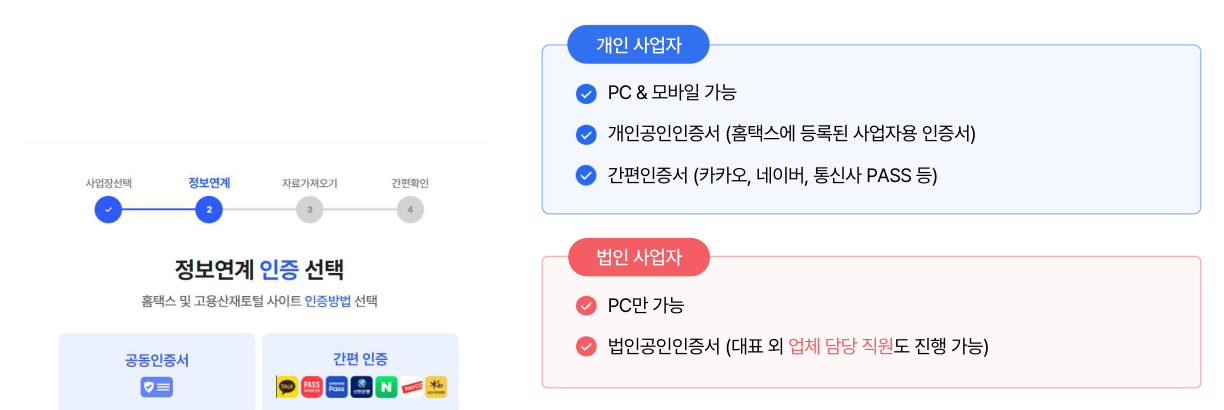The image size is (1224, 410).
Task: Click the check beside 개인공인인증서 line
Action: click(x=586, y=135)
